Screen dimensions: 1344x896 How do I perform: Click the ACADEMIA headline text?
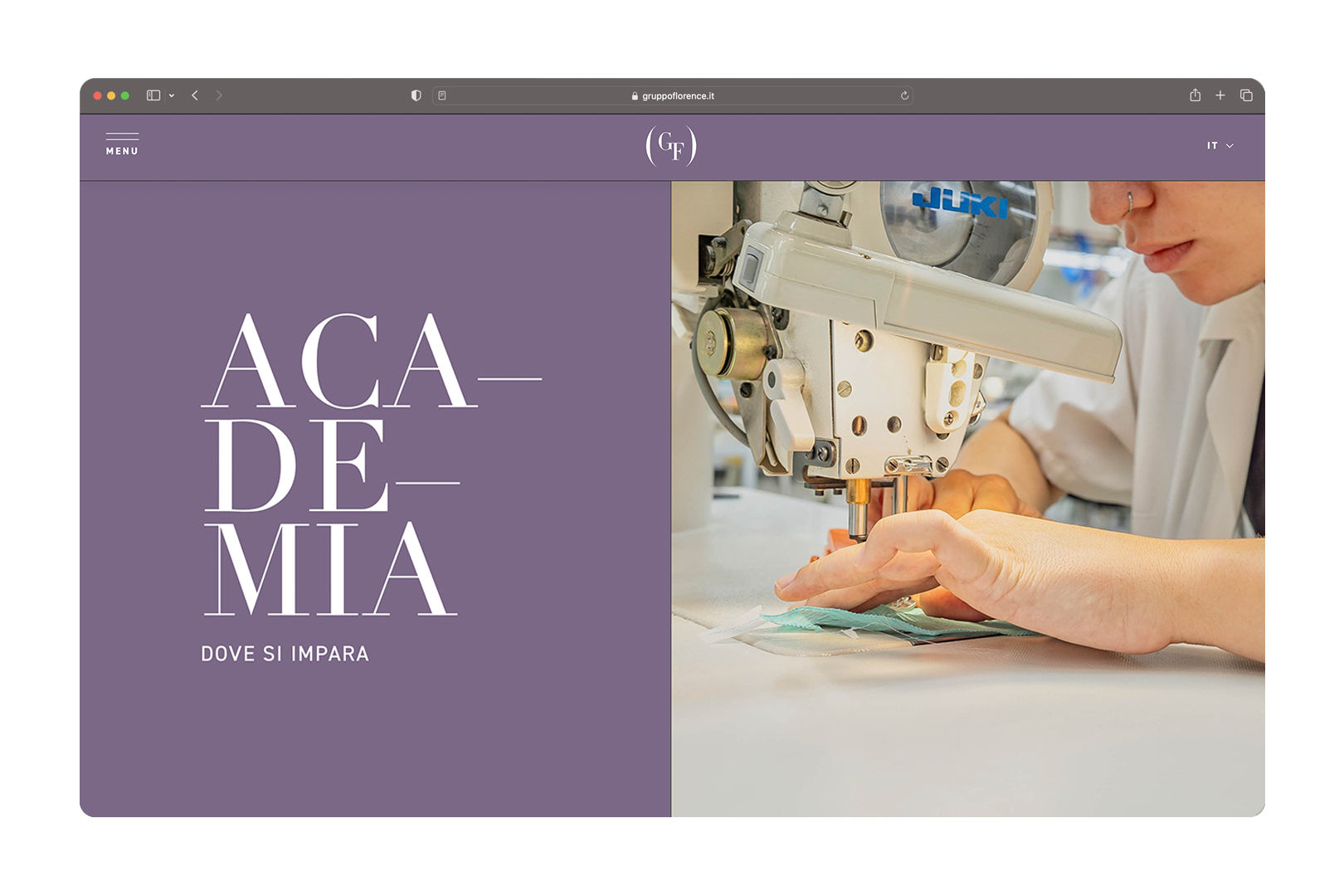tap(372, 465)
